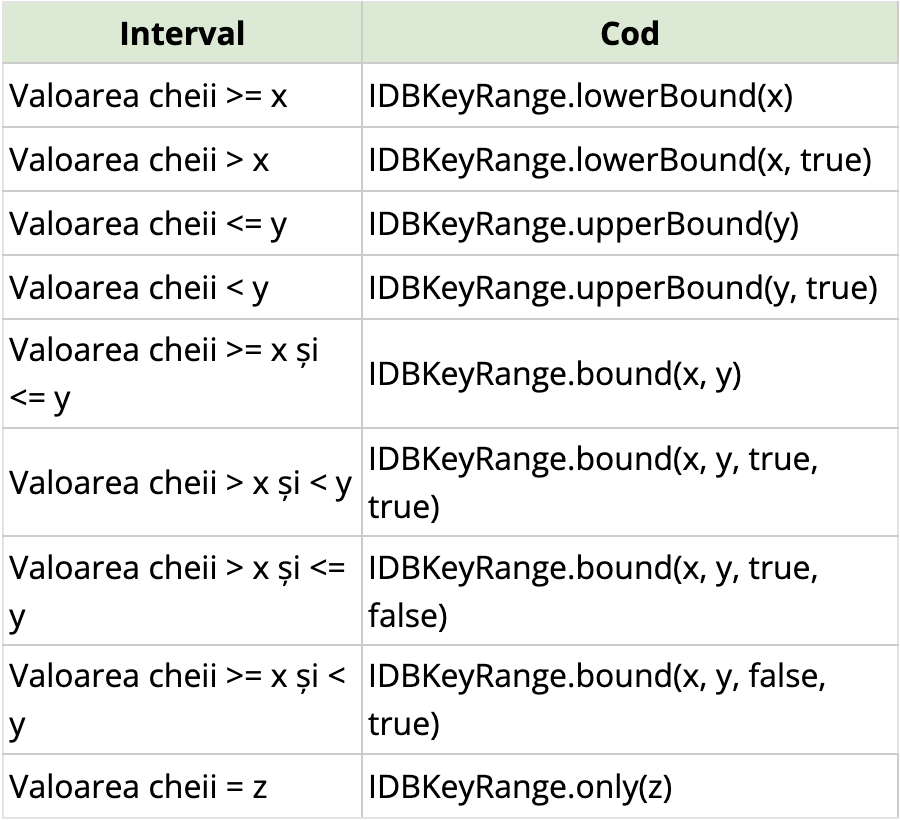Click the Interval column header

[182, 33]
